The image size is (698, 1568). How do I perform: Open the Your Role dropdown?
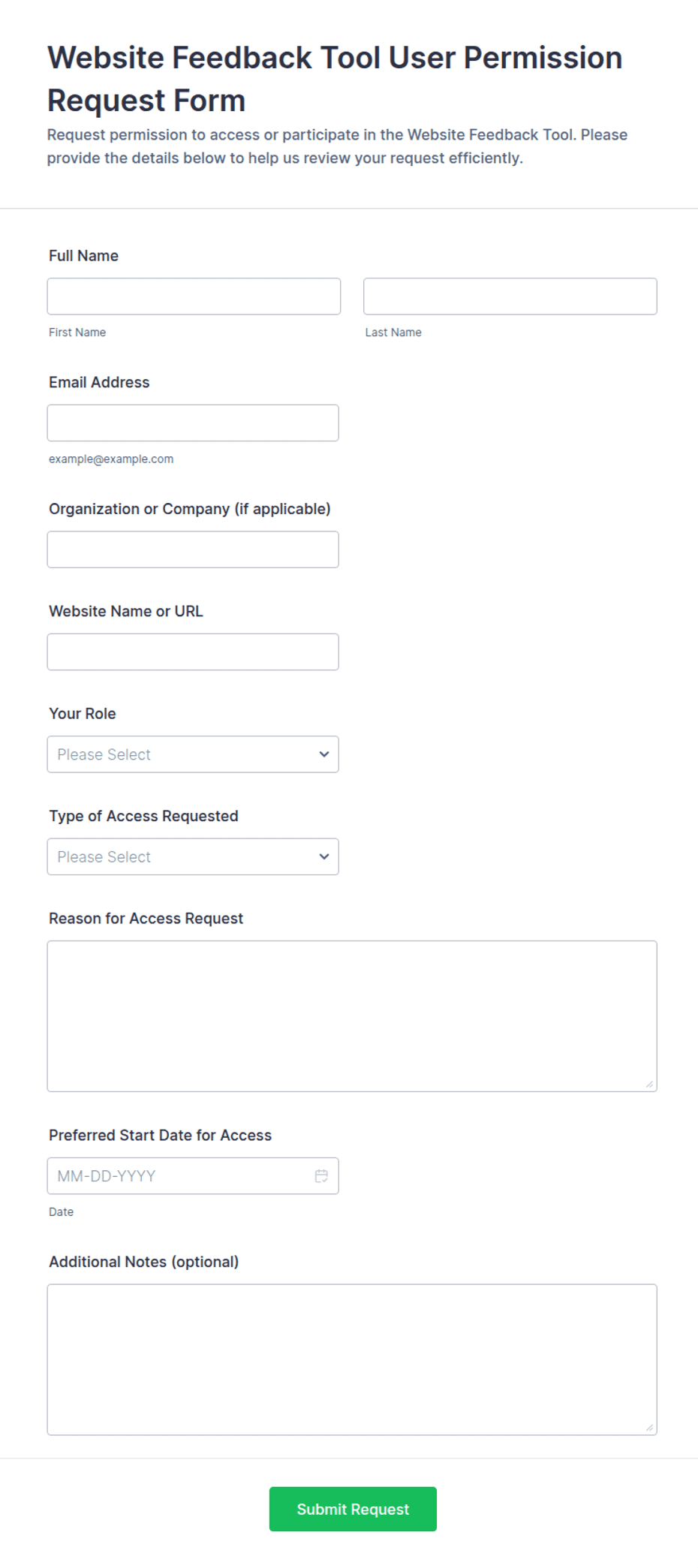point(193,754)
